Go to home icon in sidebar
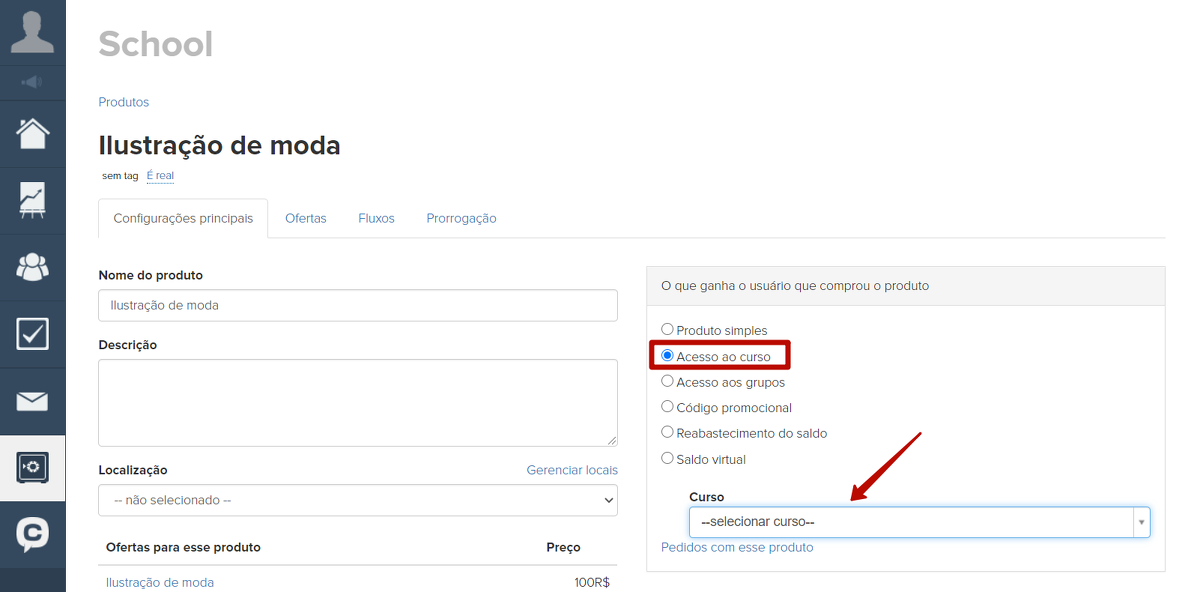The image size is (1200, 592). [32, 133]
